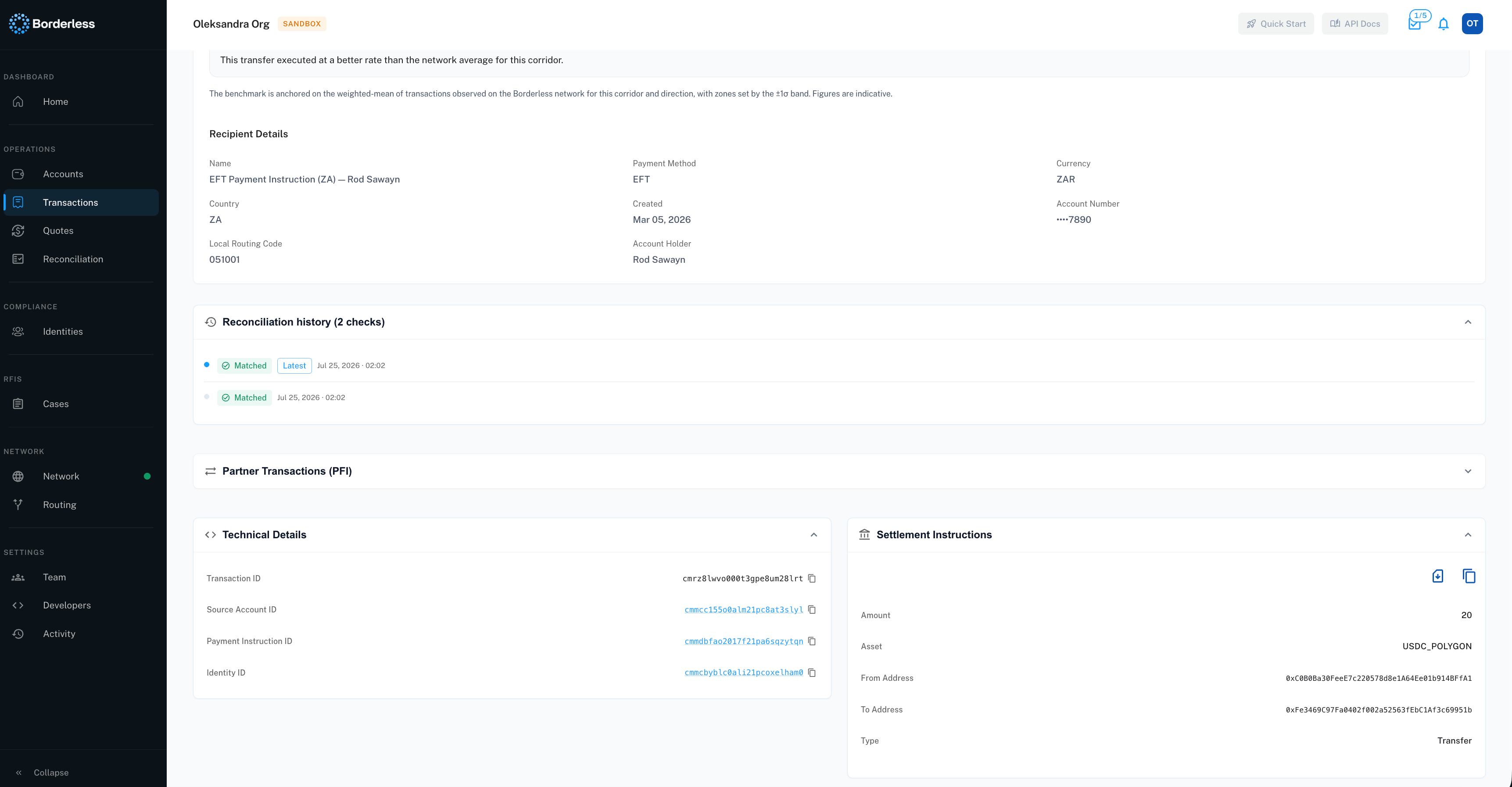This screenshot has height=787, width=1512.
Task: Click the Team group icon
Action: coord(18,577)
